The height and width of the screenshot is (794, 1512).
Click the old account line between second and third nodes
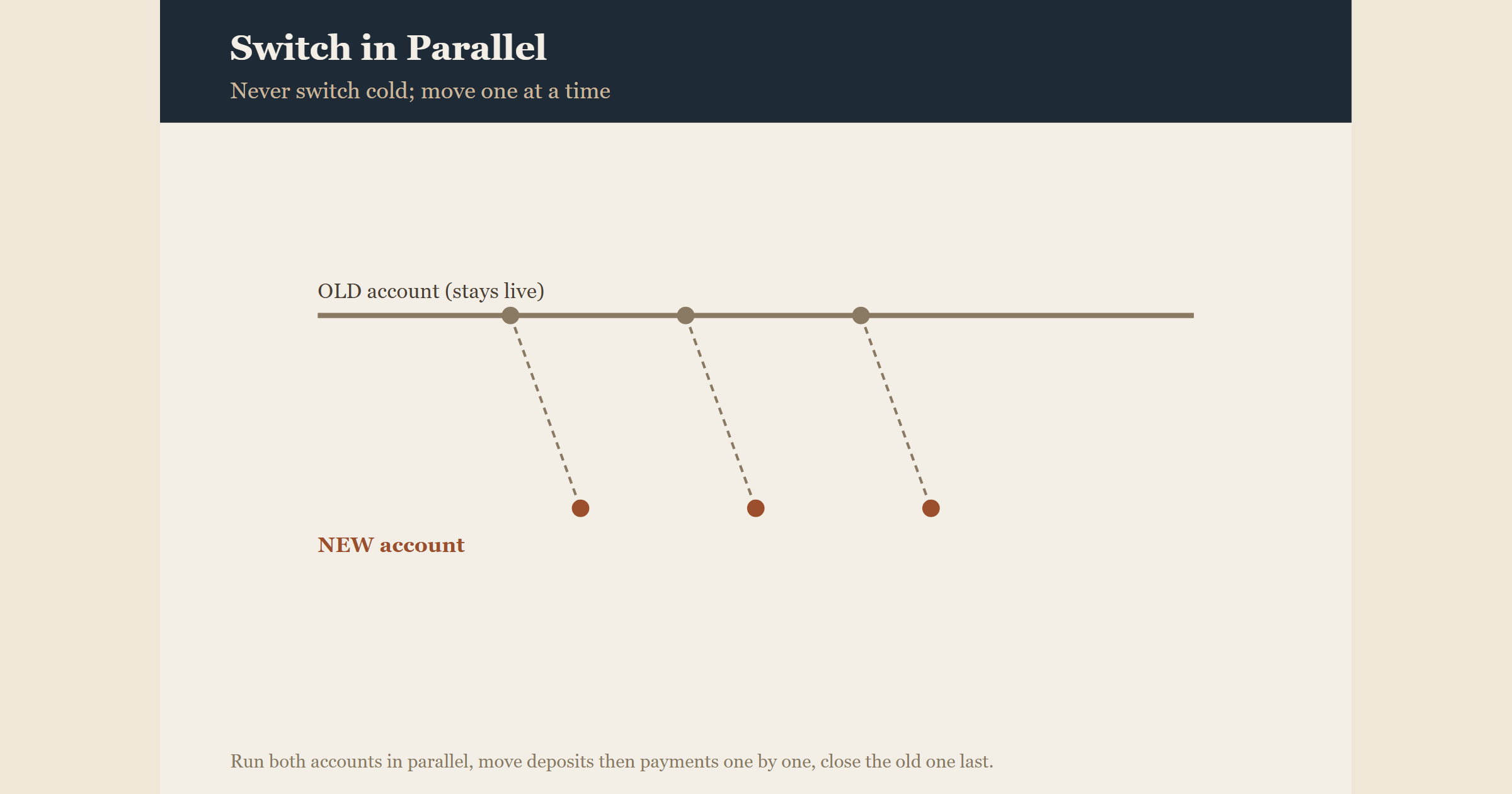pos(773,315)
